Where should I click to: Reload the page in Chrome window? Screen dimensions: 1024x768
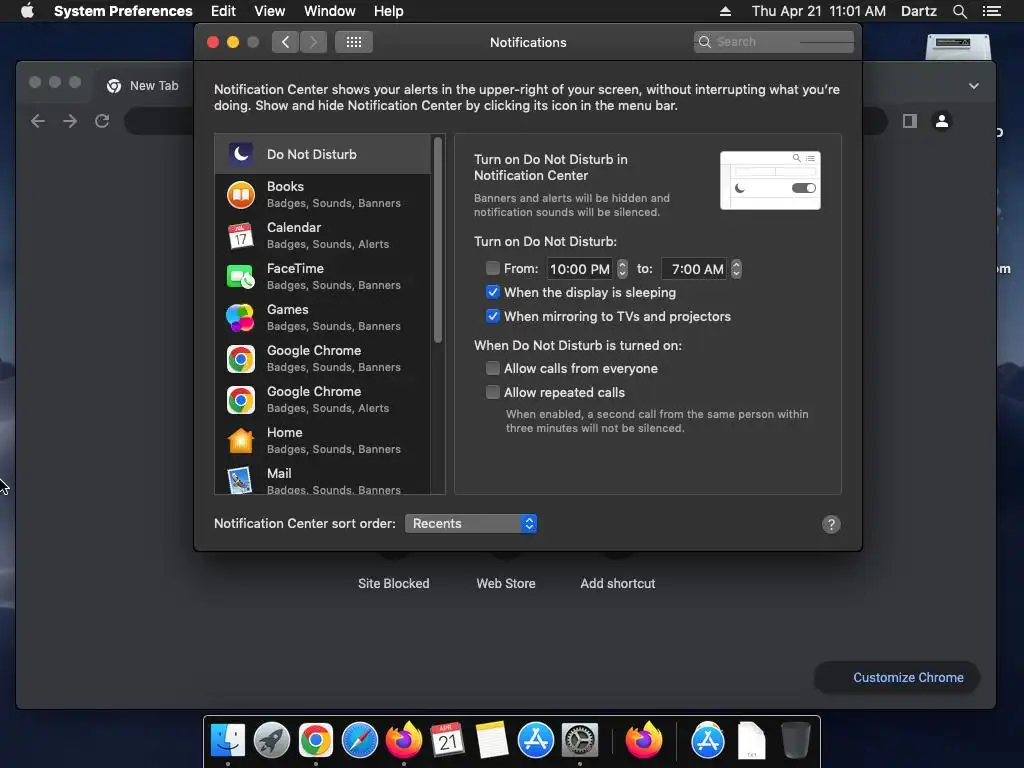coord(102,121)
